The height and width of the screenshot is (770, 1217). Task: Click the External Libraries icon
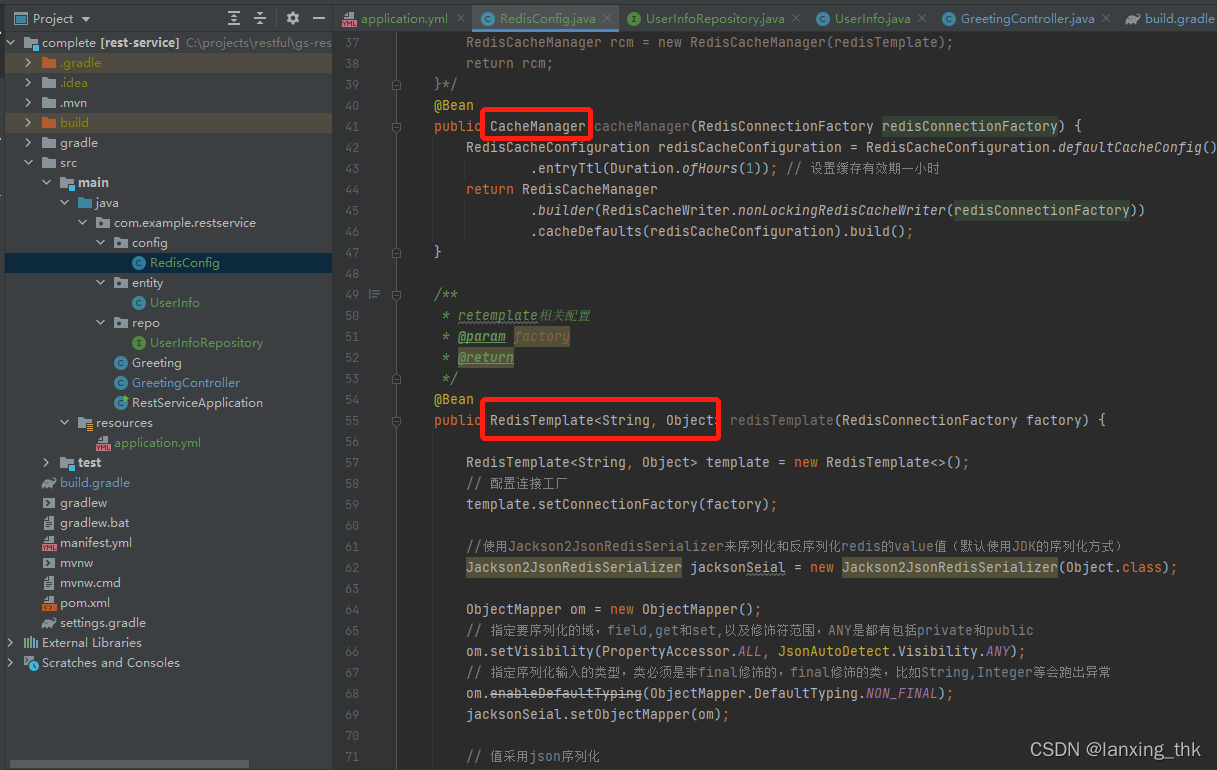[31, 643]
